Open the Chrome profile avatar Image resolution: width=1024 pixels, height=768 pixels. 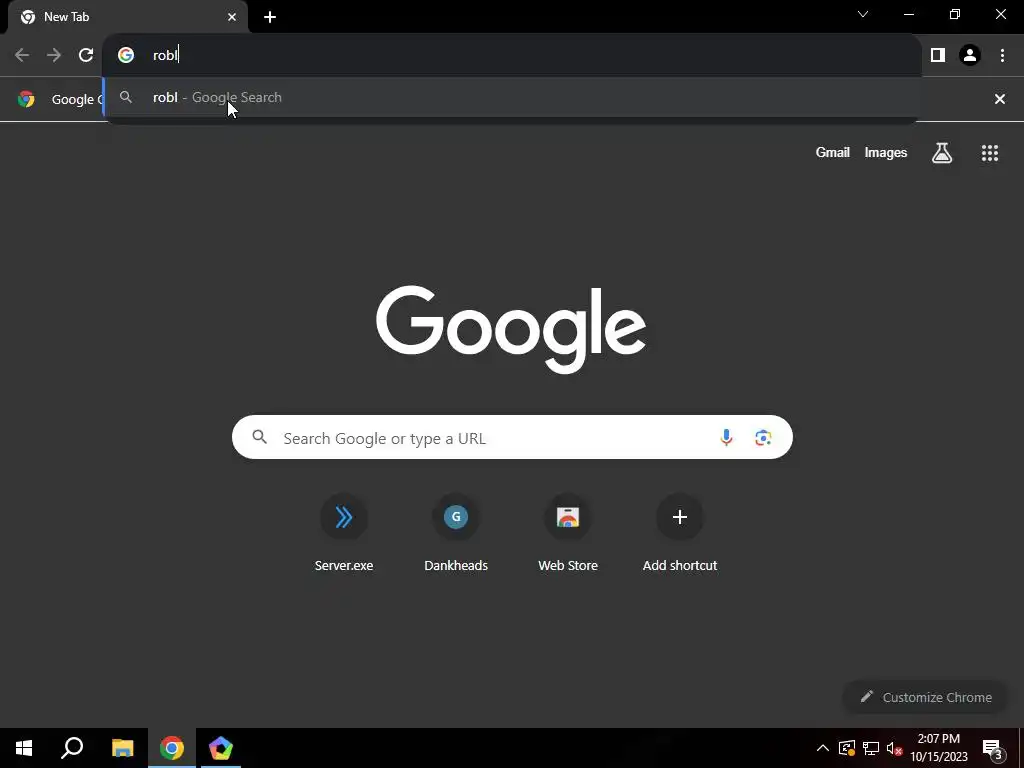[x=970, y=55]
